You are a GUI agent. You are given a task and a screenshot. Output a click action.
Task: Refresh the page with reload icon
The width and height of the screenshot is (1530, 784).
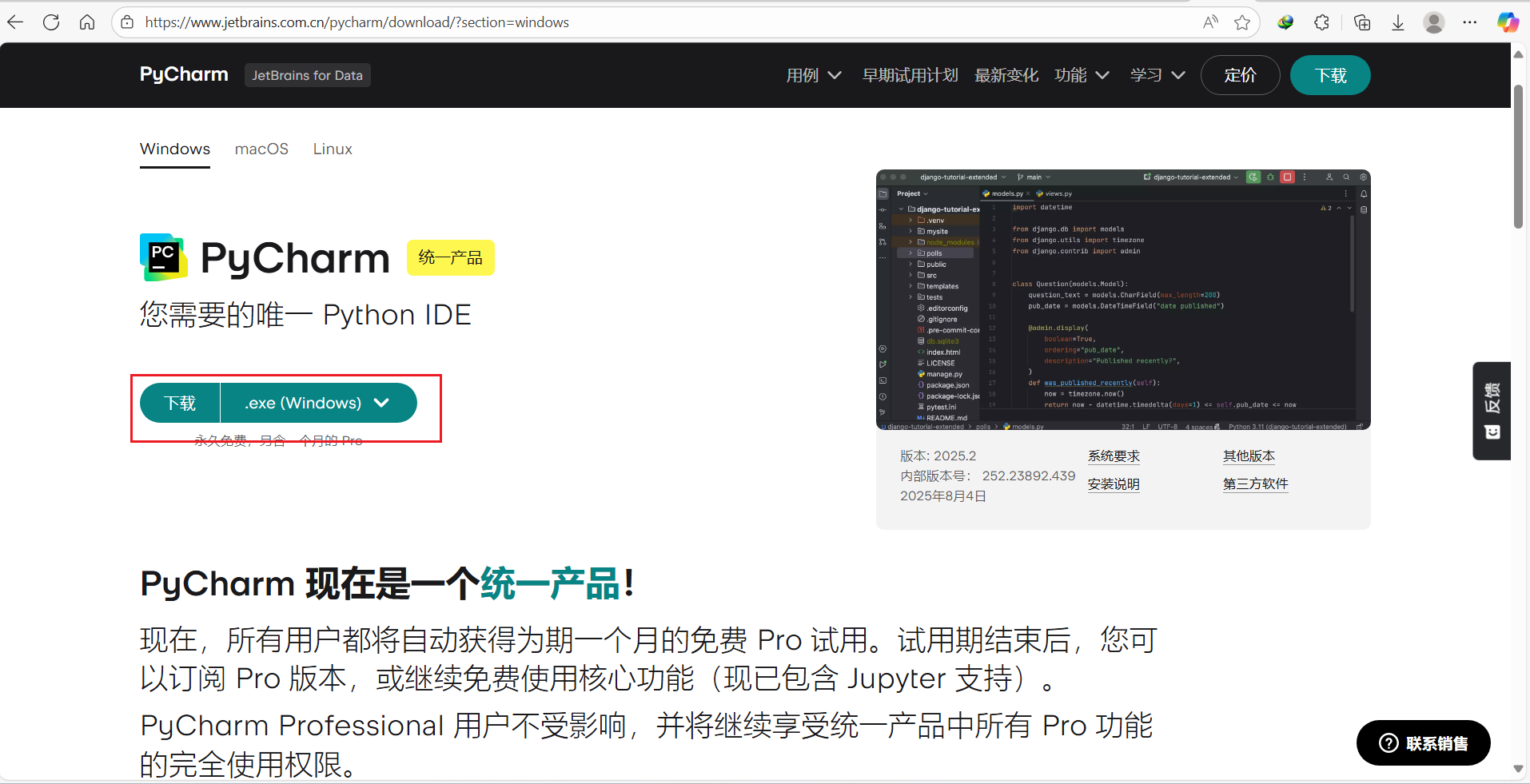[x=51, y=22]
